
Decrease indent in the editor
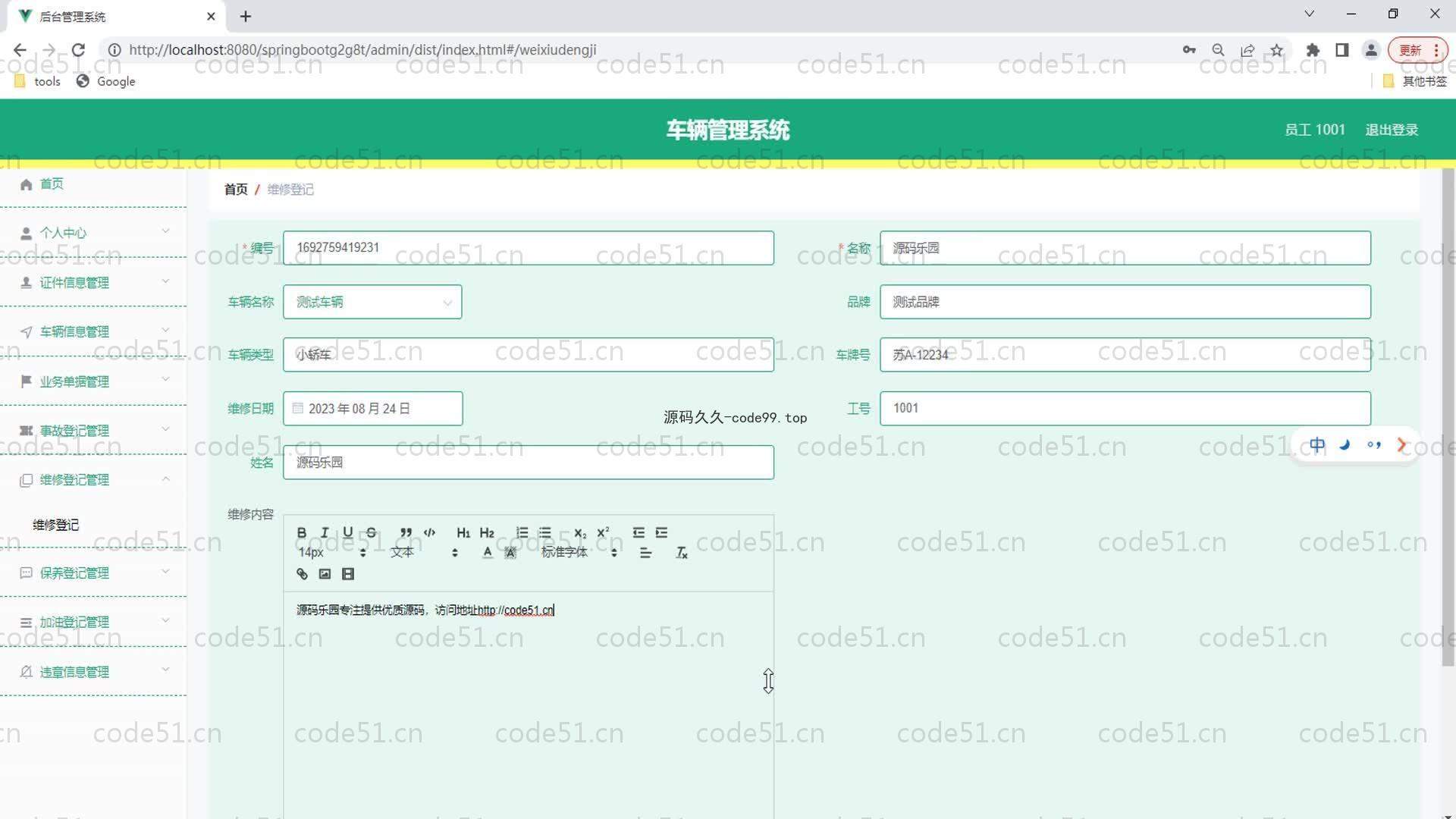(639, 532)
